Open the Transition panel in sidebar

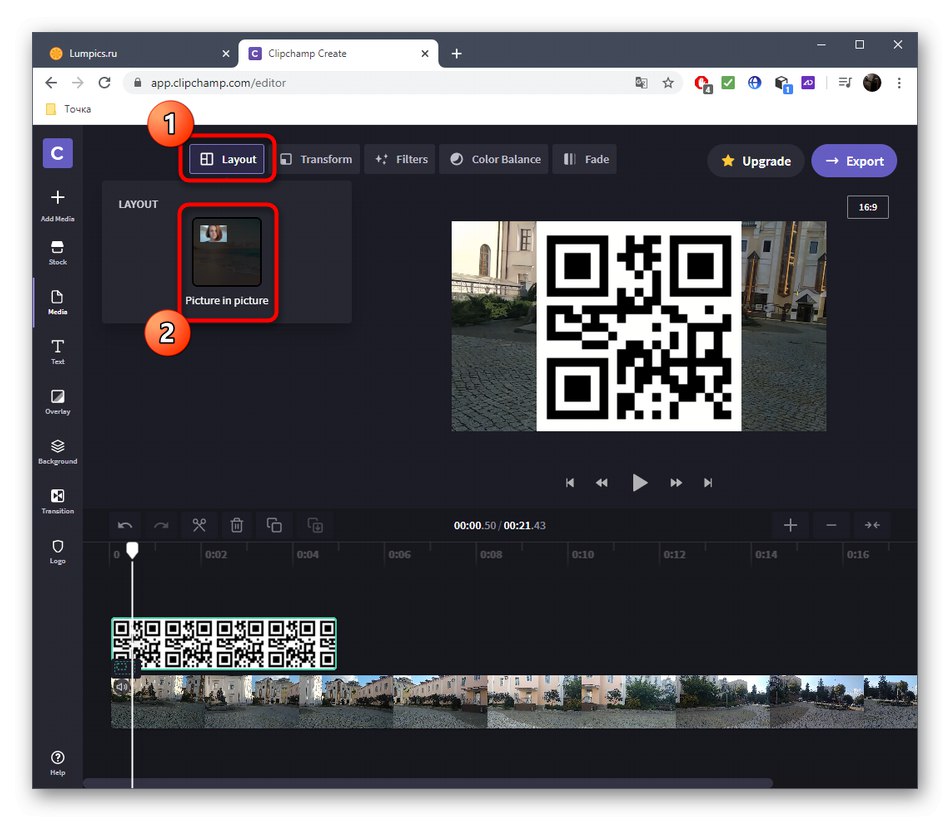coord(58,502)
